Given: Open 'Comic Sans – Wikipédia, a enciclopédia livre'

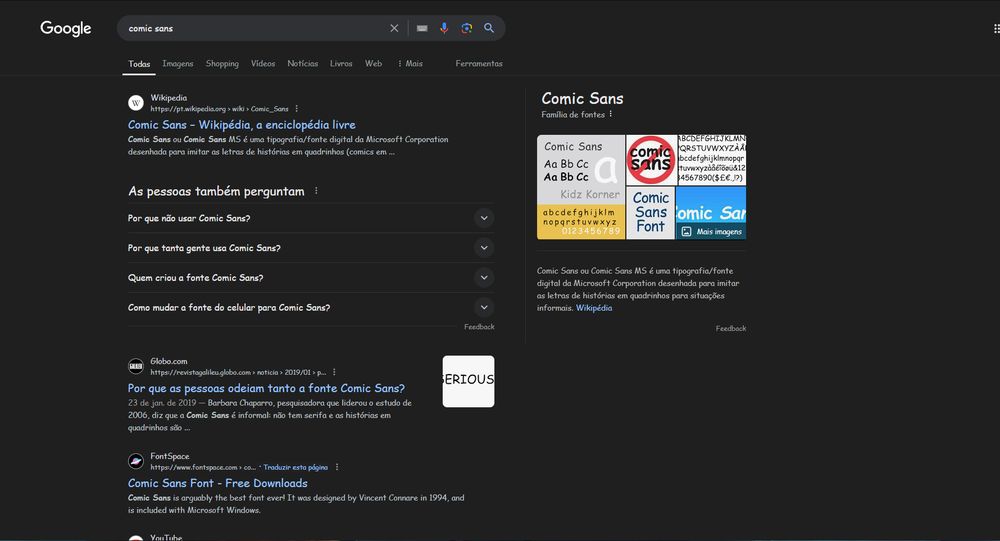Looking at the screenshot, I should tap(242, 125).
